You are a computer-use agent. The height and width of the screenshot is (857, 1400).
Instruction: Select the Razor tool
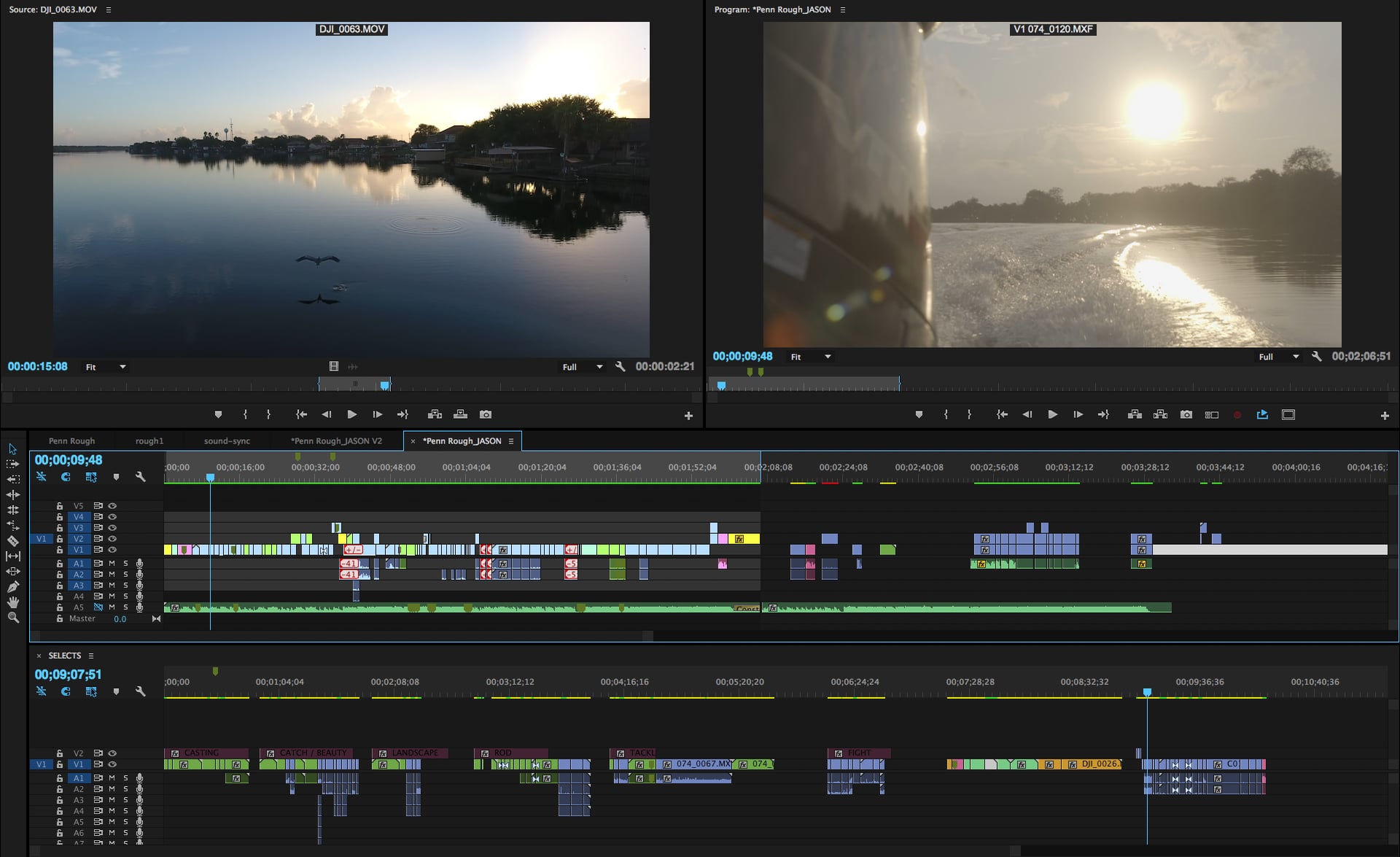(x=12, y=540)
